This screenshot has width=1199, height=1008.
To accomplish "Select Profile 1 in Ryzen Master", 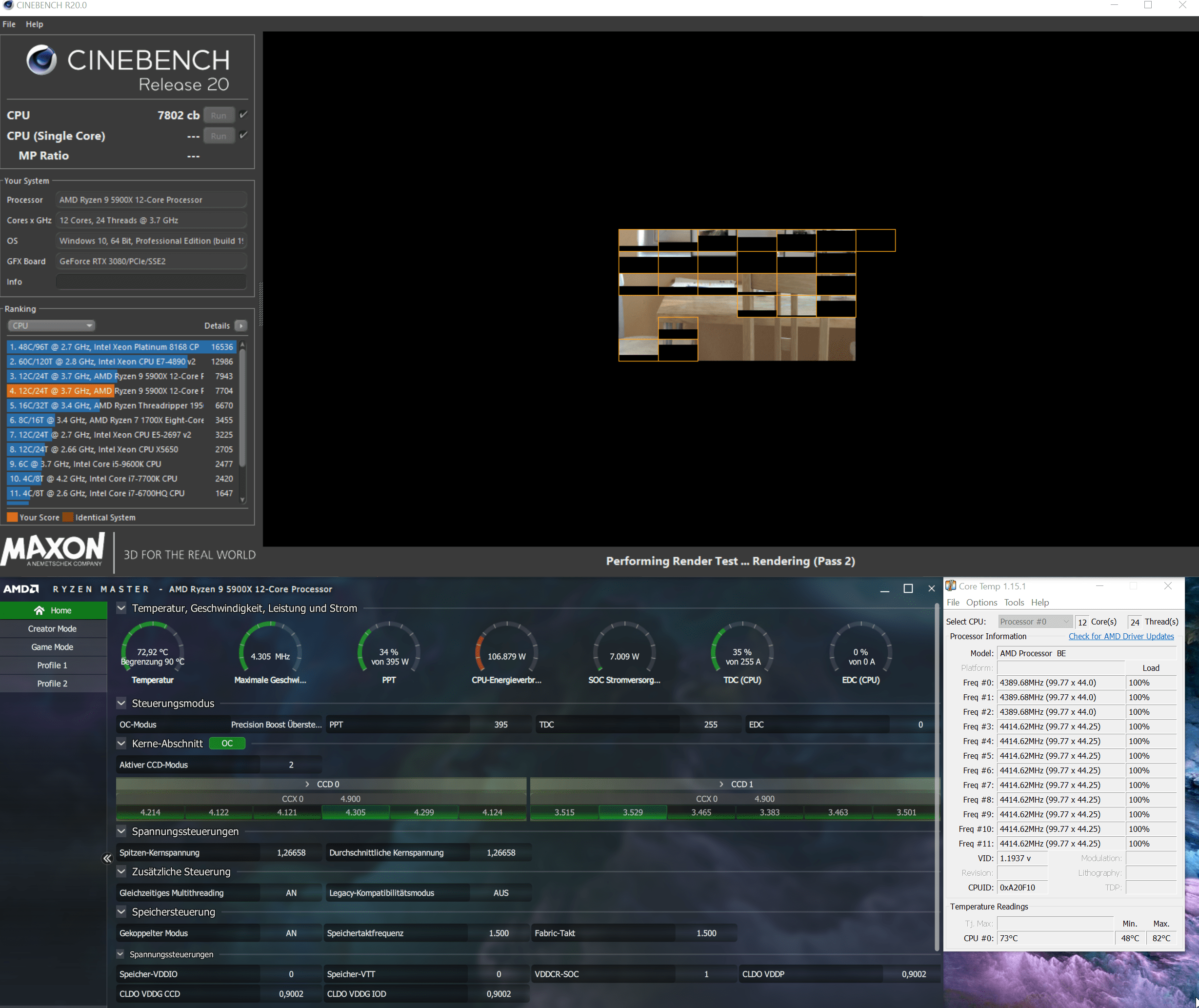I will (x=53, y=665).
